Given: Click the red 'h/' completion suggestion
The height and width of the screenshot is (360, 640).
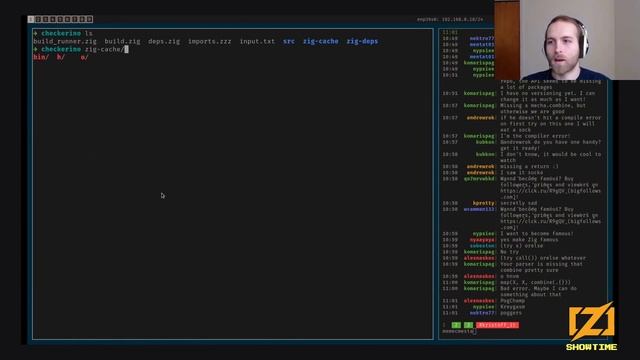Looking at the screenshot, I should (61, 57).
